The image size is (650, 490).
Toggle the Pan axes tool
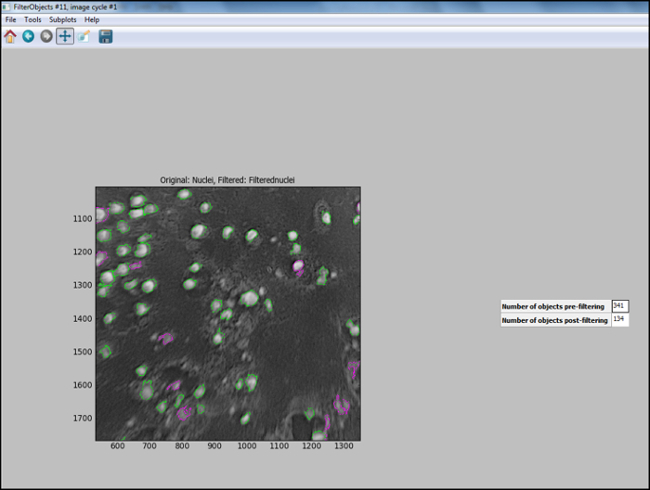[x=64, y=37]
